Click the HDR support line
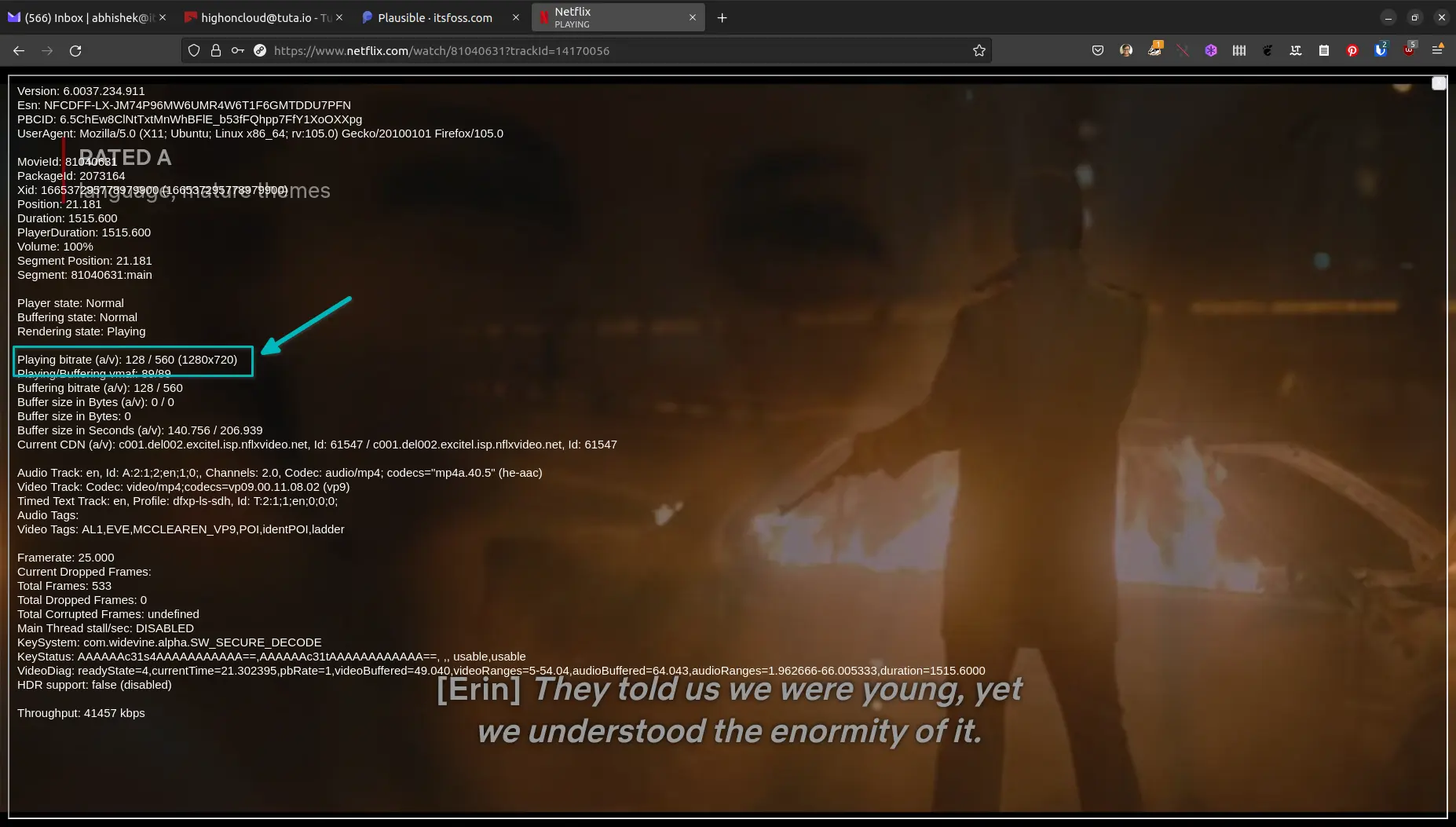The image size is (1456, 827). pos(94,685)
